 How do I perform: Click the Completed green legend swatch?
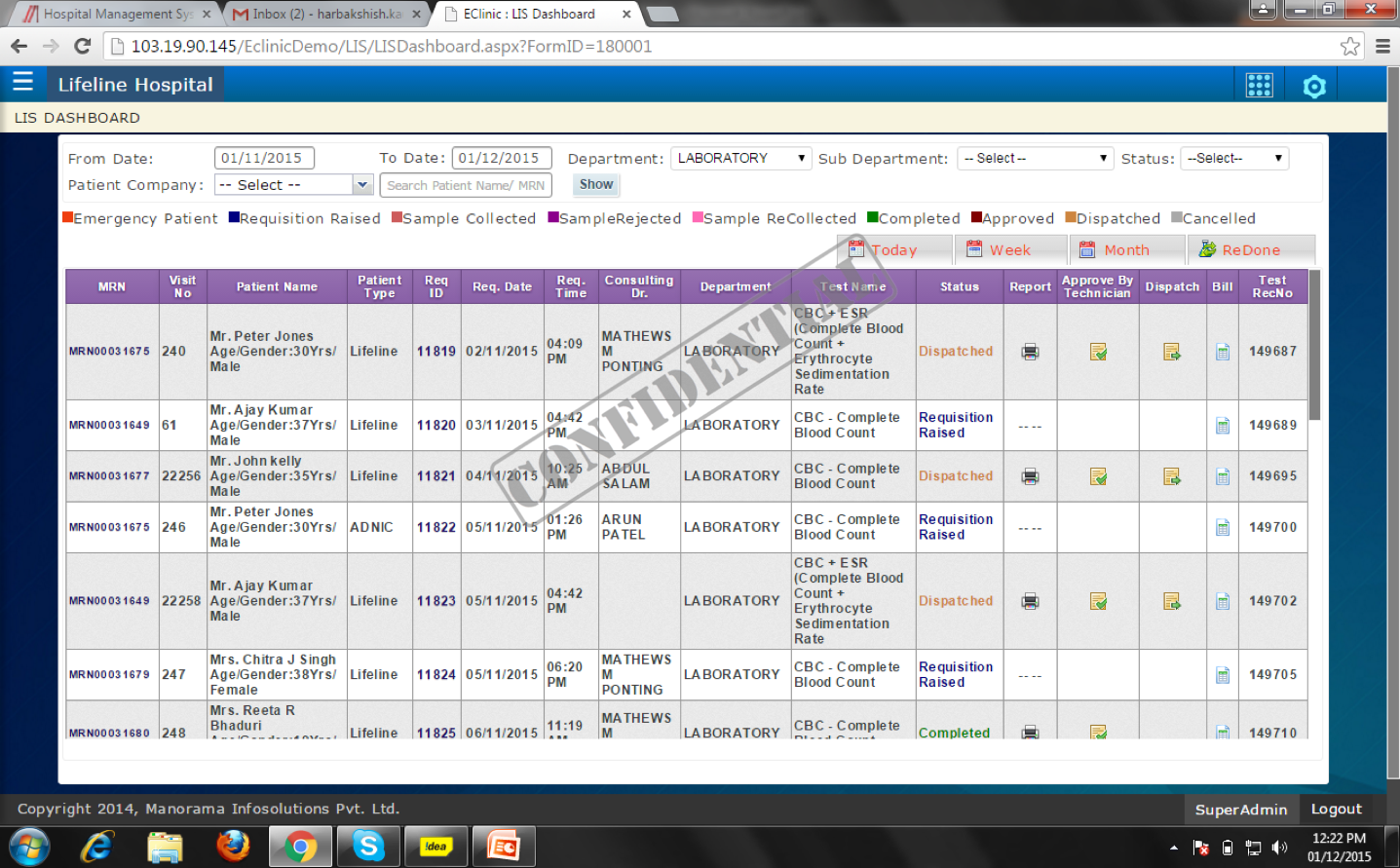coord(873,217)
